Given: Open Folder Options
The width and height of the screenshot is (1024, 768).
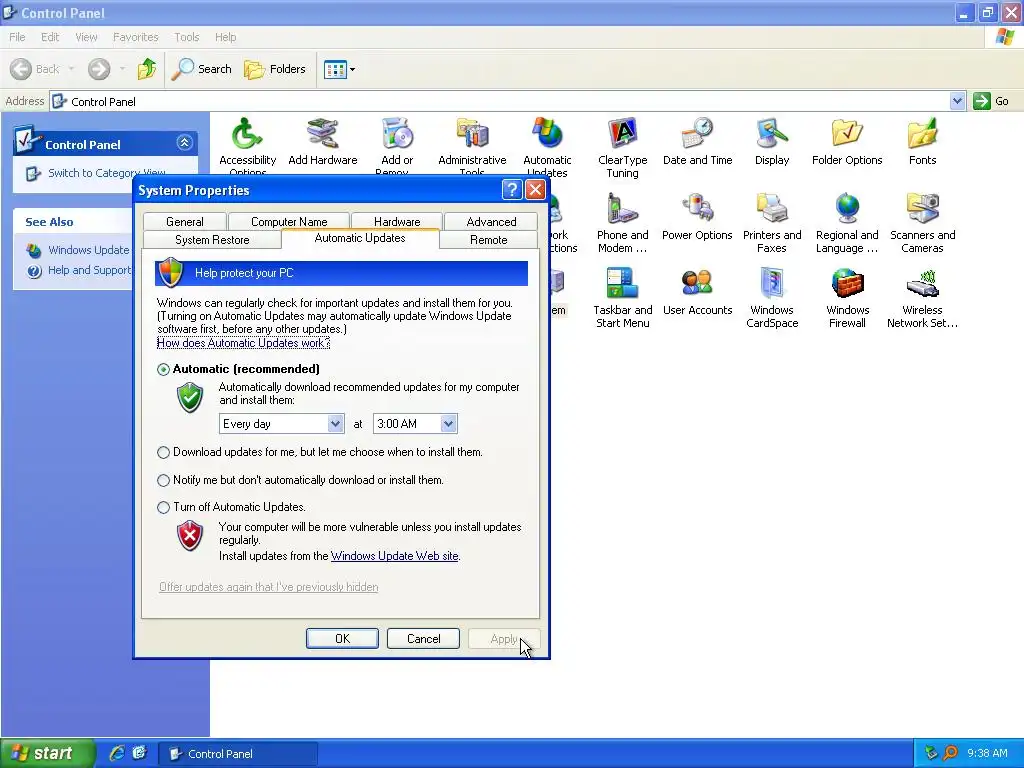Looking at the screenshot, I should click(x=847, y=141).
